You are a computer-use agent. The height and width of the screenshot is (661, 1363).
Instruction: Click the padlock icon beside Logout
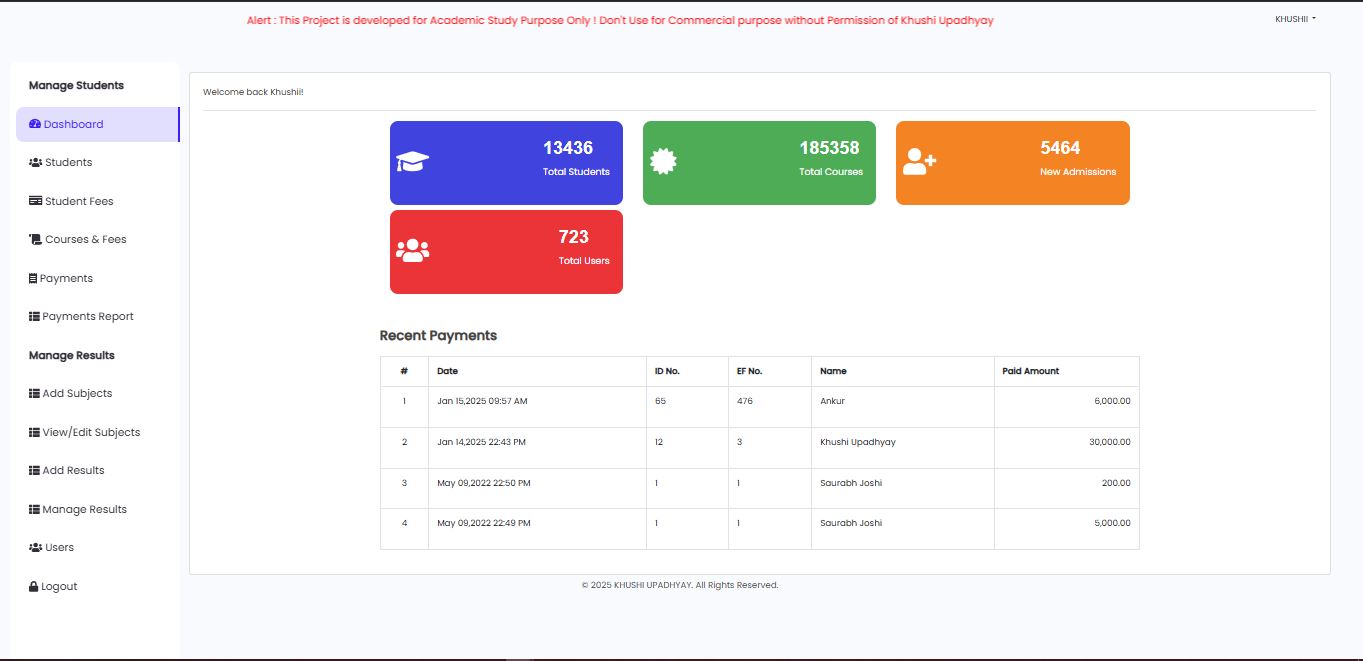34,587
